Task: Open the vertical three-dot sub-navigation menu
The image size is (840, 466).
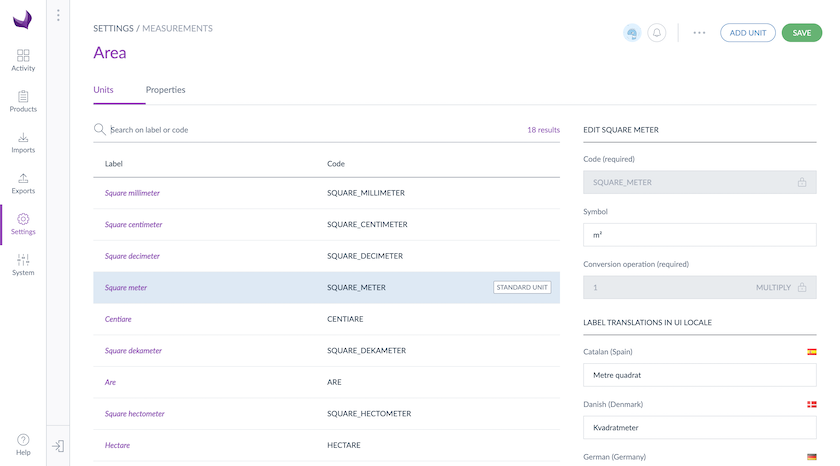Action: click(x=58, y=16)
